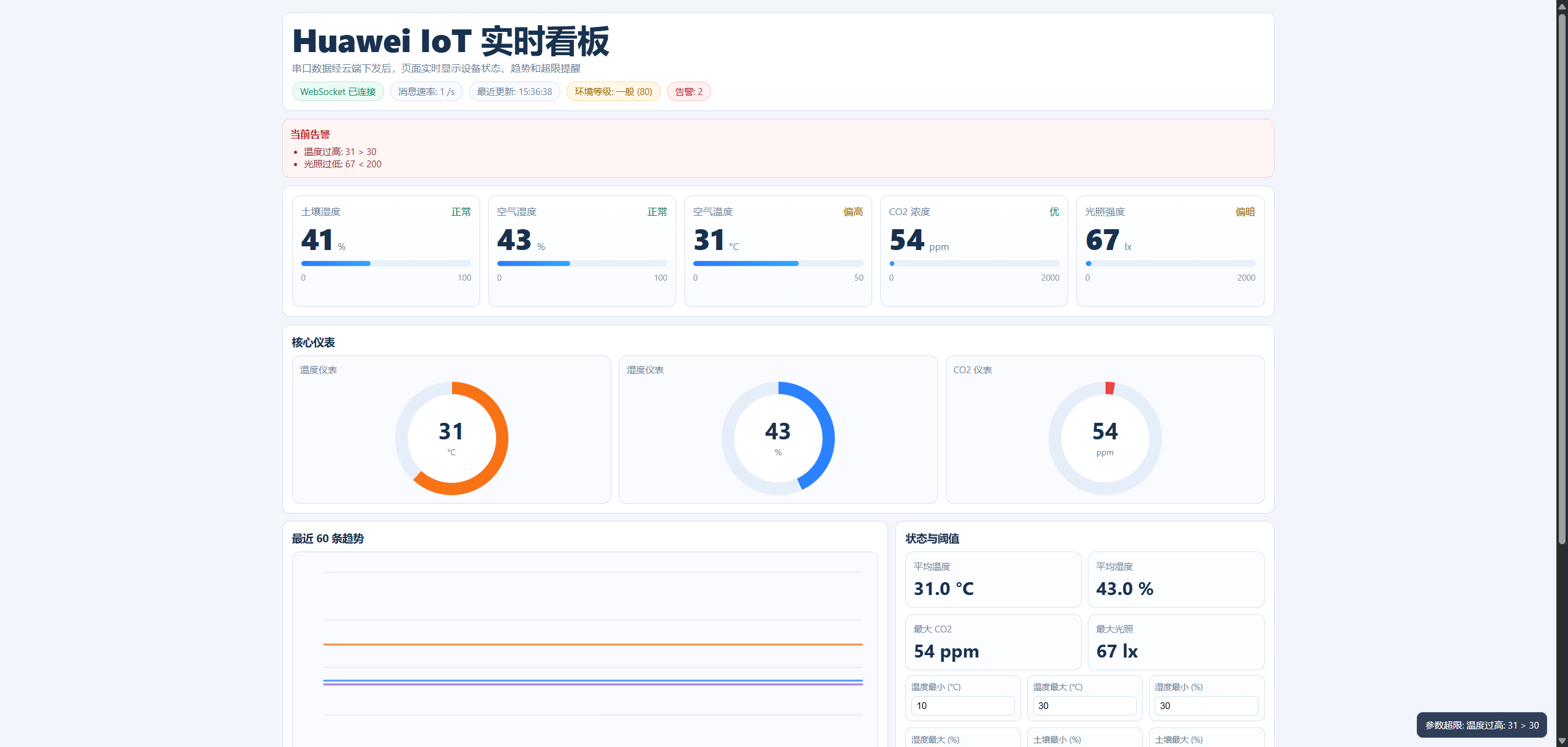
Task: Click the 参数超限 toast notification
Action: tap(1482, 725)
